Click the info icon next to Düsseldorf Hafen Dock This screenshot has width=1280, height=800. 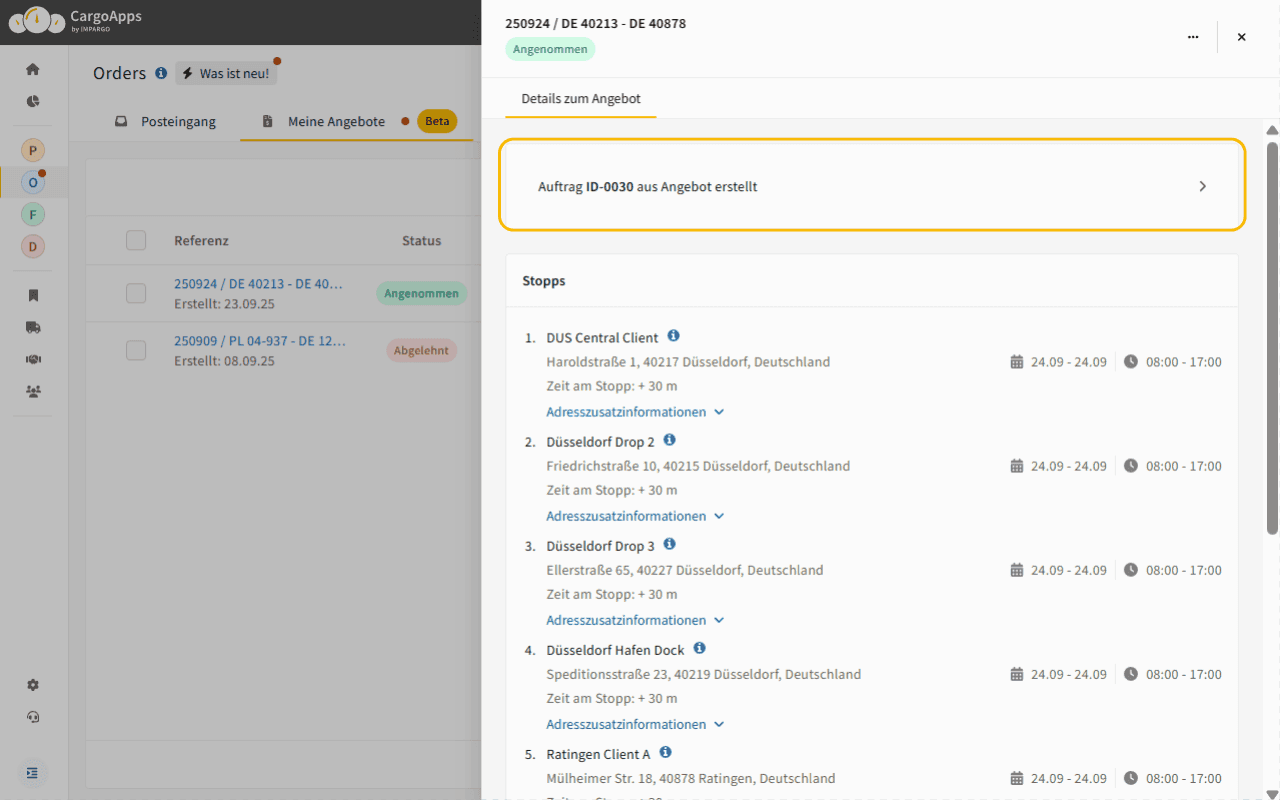(699, 648)
